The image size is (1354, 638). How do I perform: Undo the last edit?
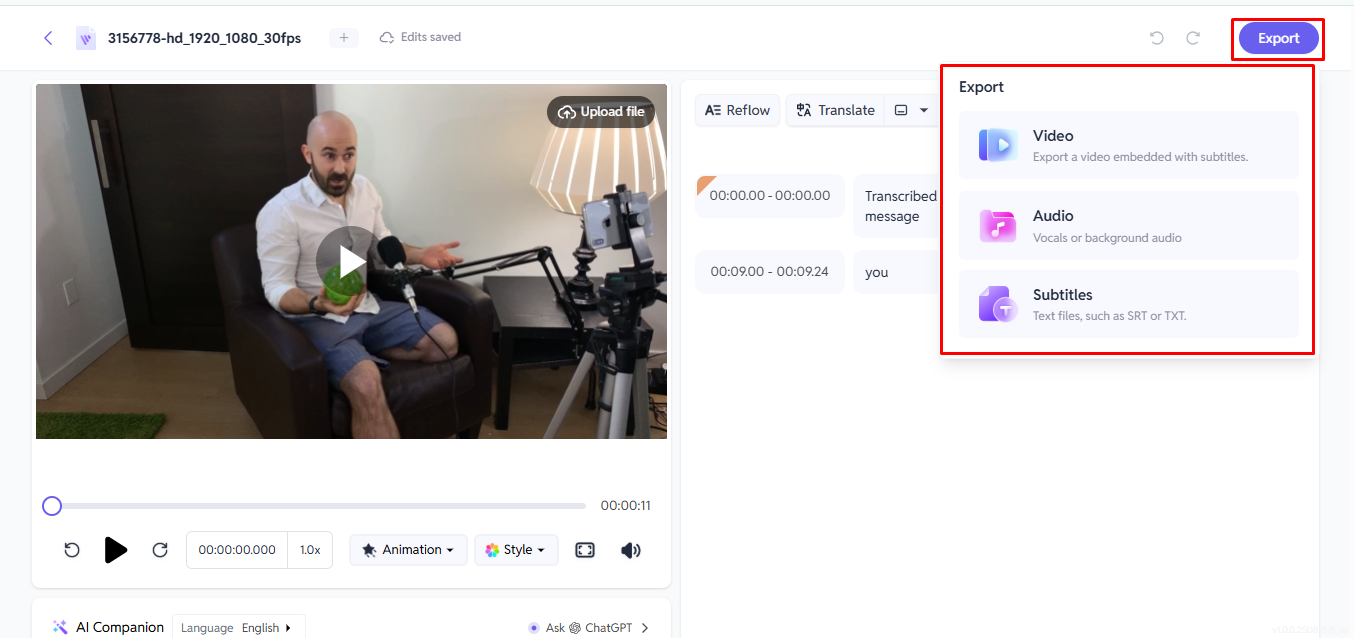[1157, 38]
